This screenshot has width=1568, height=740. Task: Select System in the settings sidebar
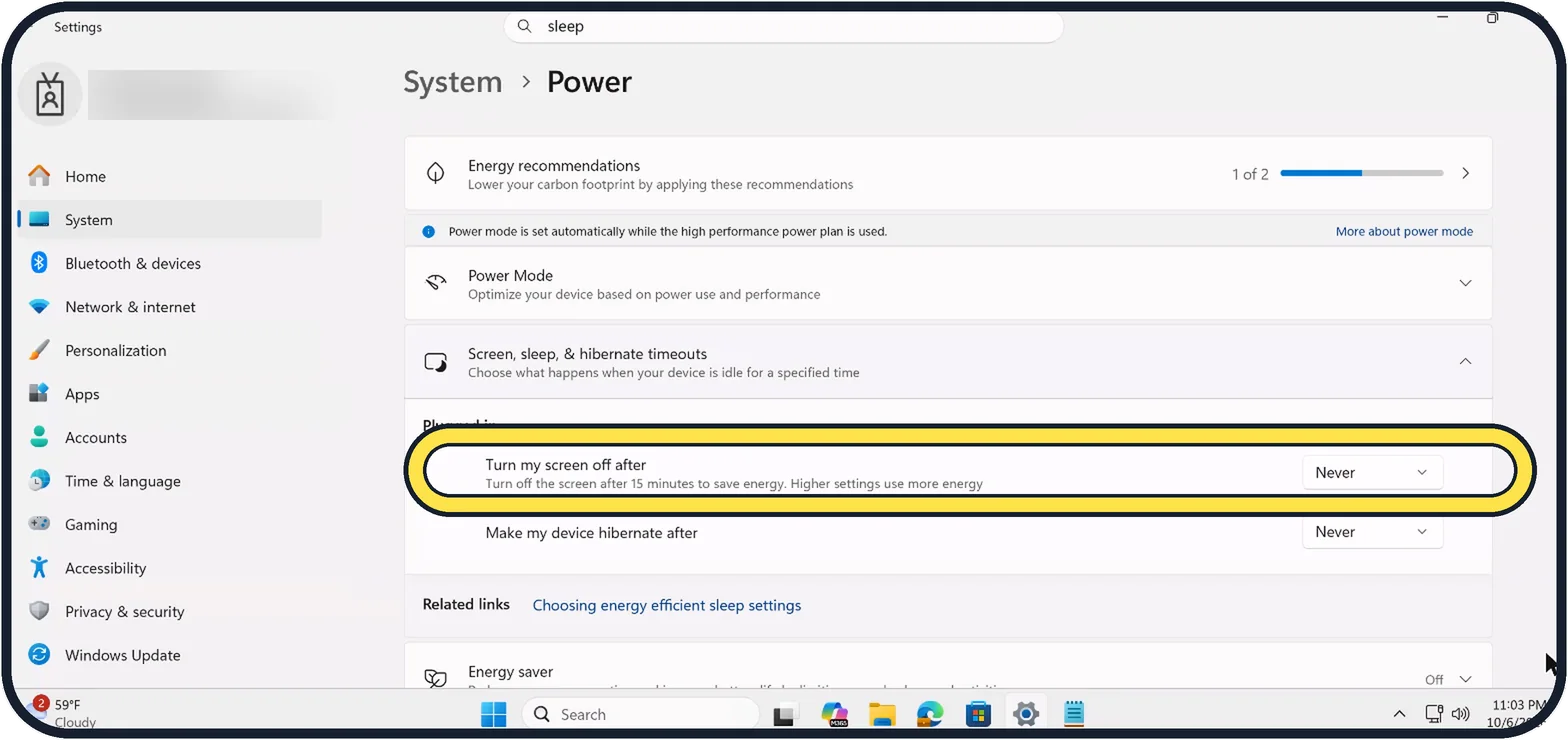pos(170,220)
